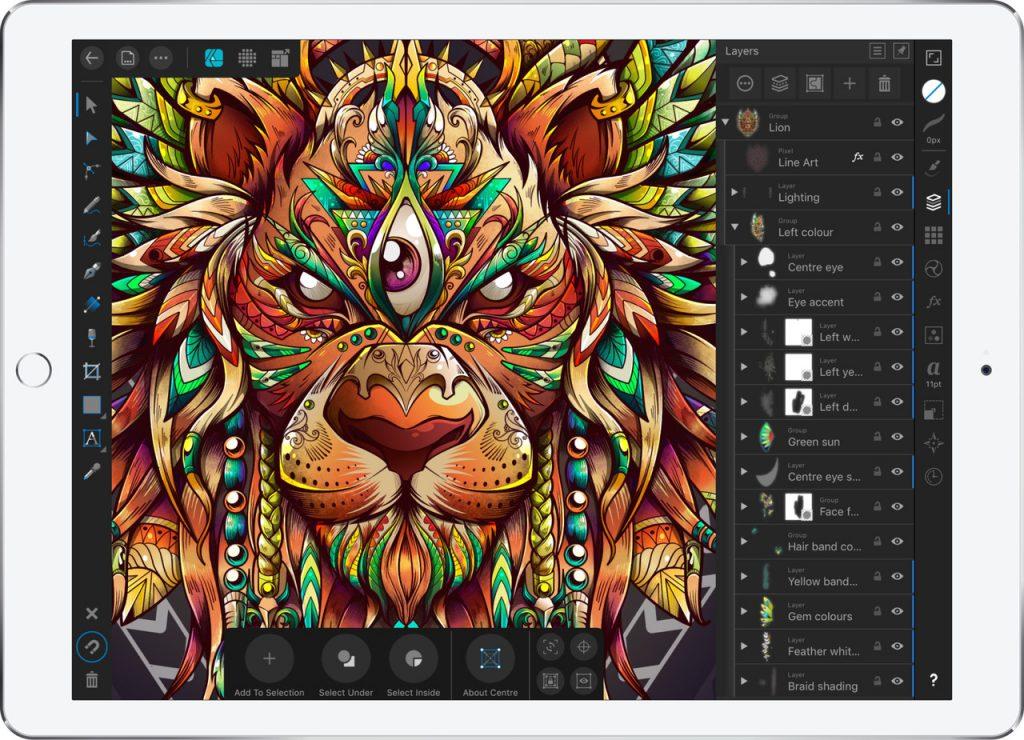Add a new layer with plus

(849, 85)
